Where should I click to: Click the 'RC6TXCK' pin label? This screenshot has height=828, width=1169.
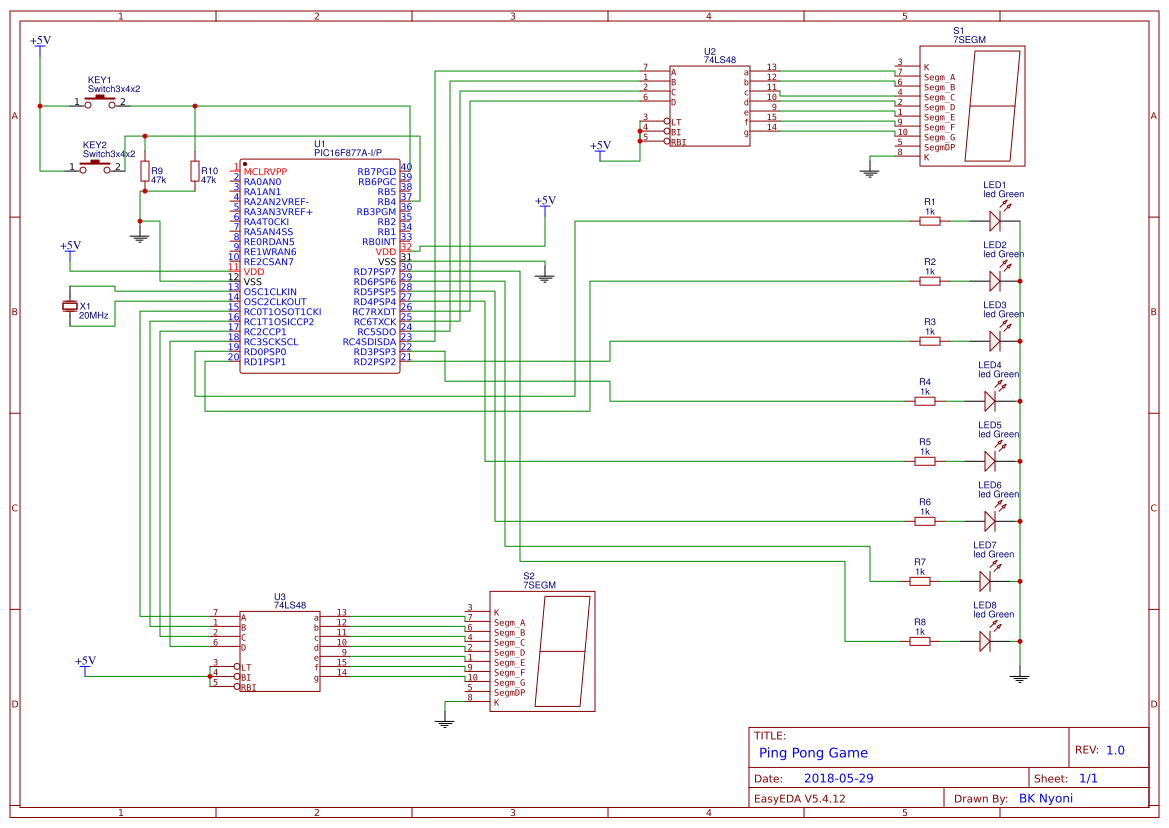[375, 322]
